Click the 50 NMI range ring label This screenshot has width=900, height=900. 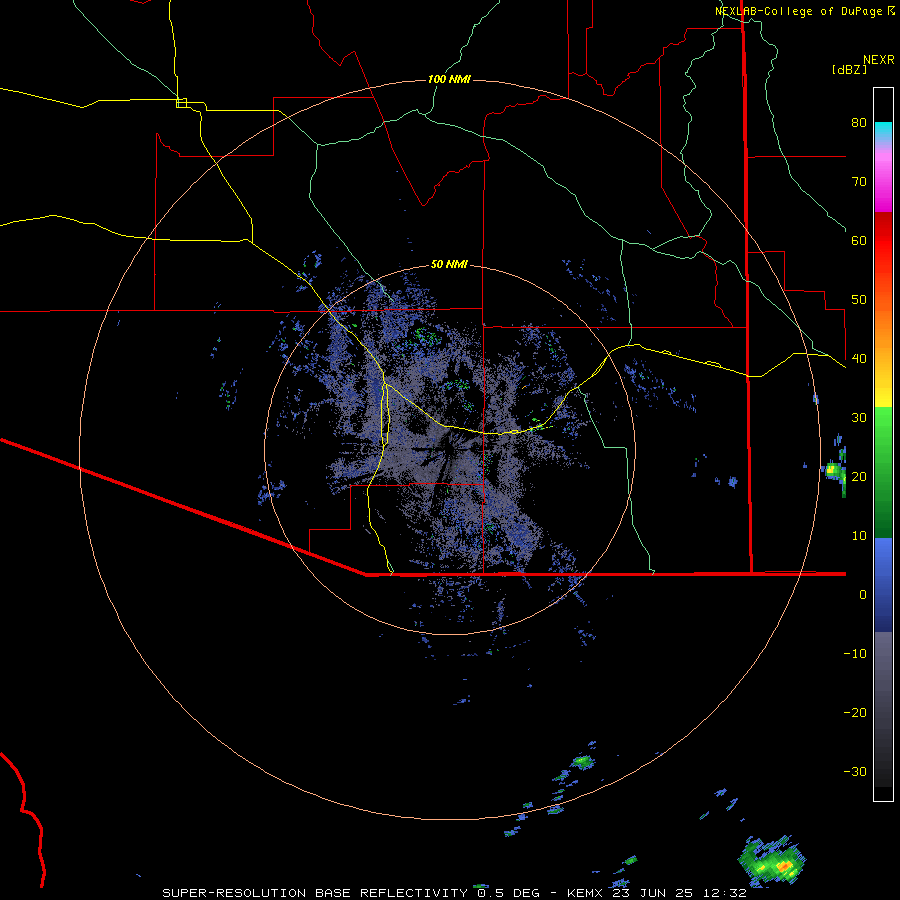pyautogui.click(x=449, y=265)
